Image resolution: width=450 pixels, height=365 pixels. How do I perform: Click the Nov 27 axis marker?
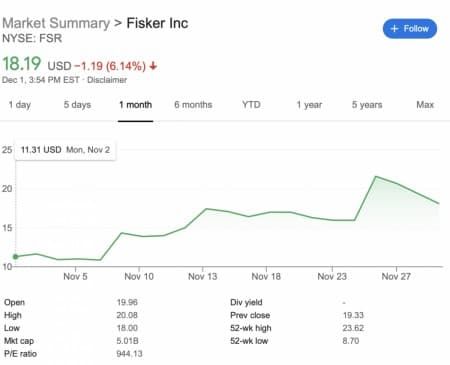click(396, 276)
